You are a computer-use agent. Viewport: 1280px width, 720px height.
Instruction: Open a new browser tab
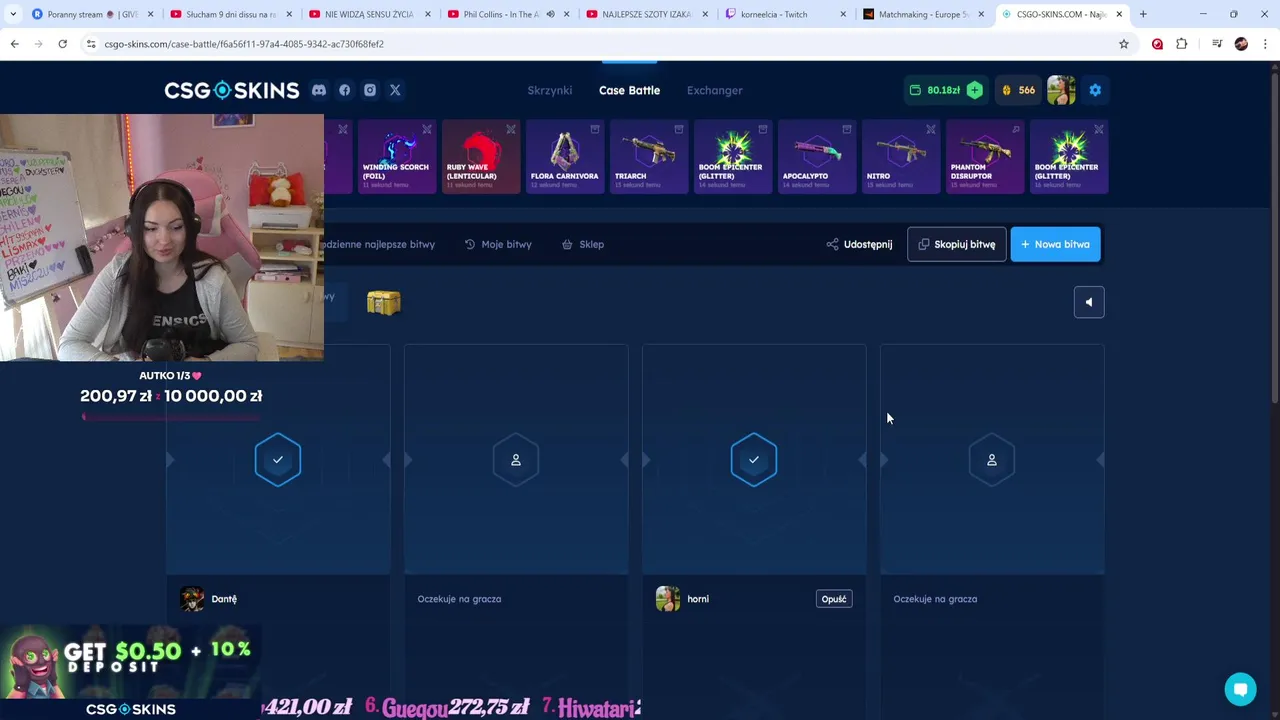1143,14
